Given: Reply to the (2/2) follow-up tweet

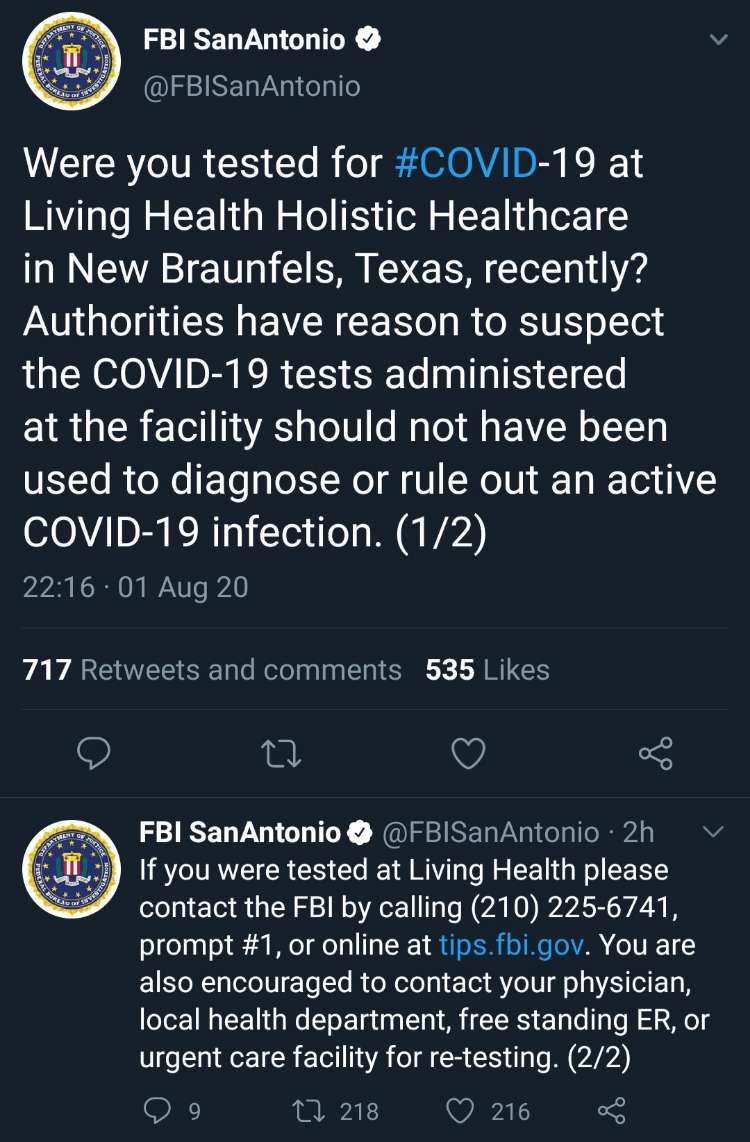Looking at the screenshot, I should click(x=157, y=1111).
